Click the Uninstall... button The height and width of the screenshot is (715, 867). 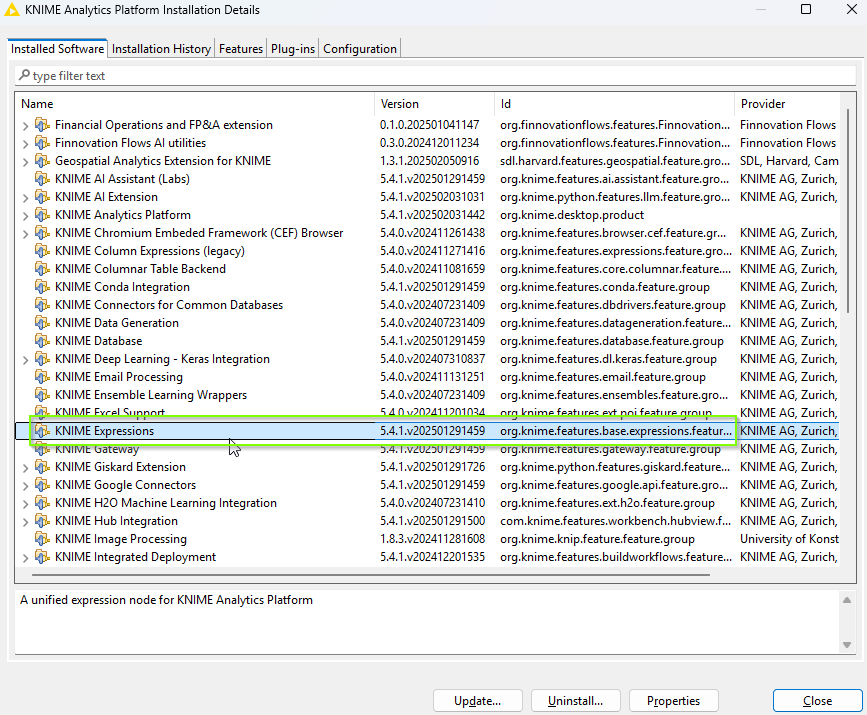click(x=575, y=701)
